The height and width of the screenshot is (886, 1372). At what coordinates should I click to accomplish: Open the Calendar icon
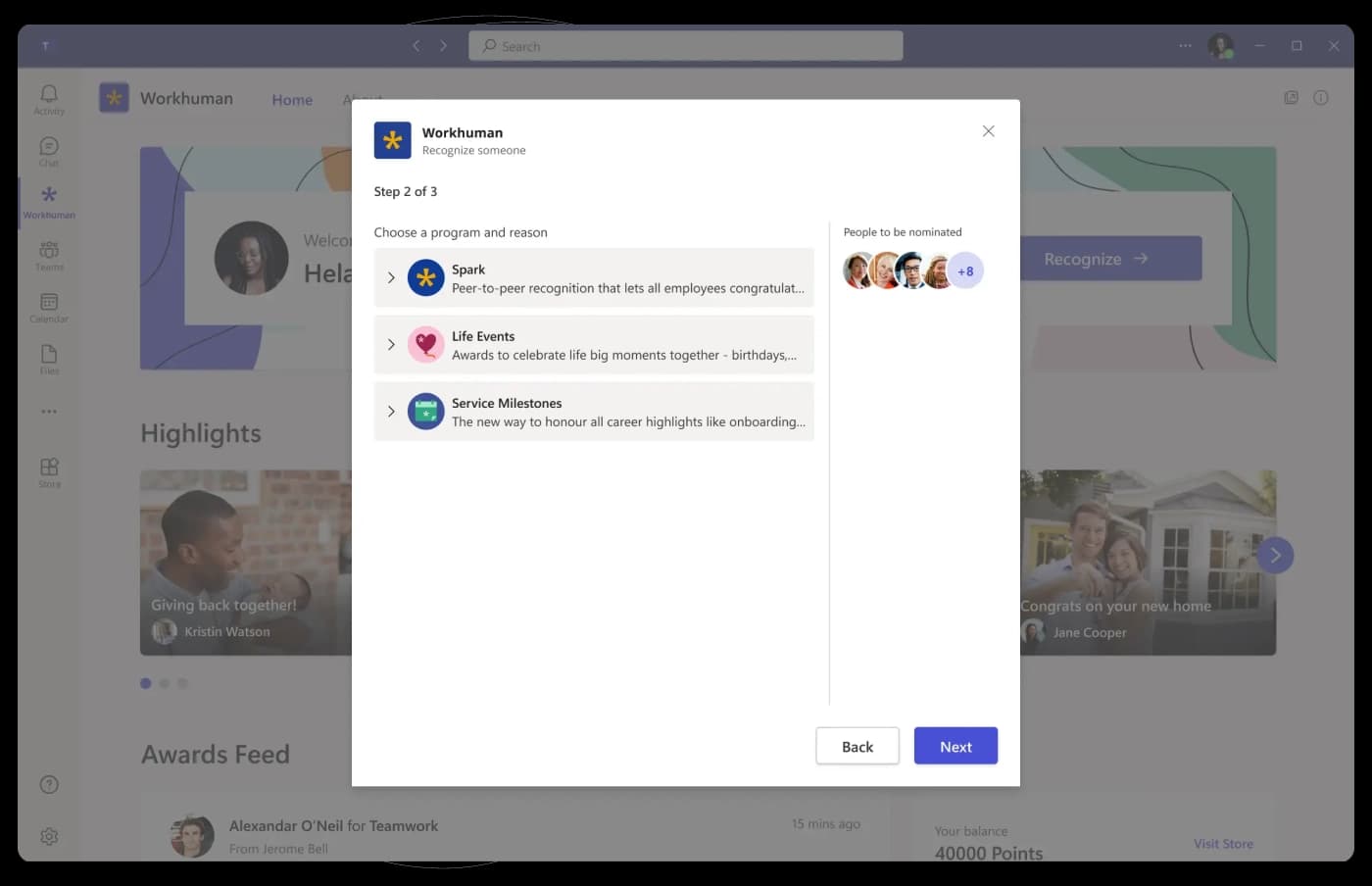[x=48, y=304]
